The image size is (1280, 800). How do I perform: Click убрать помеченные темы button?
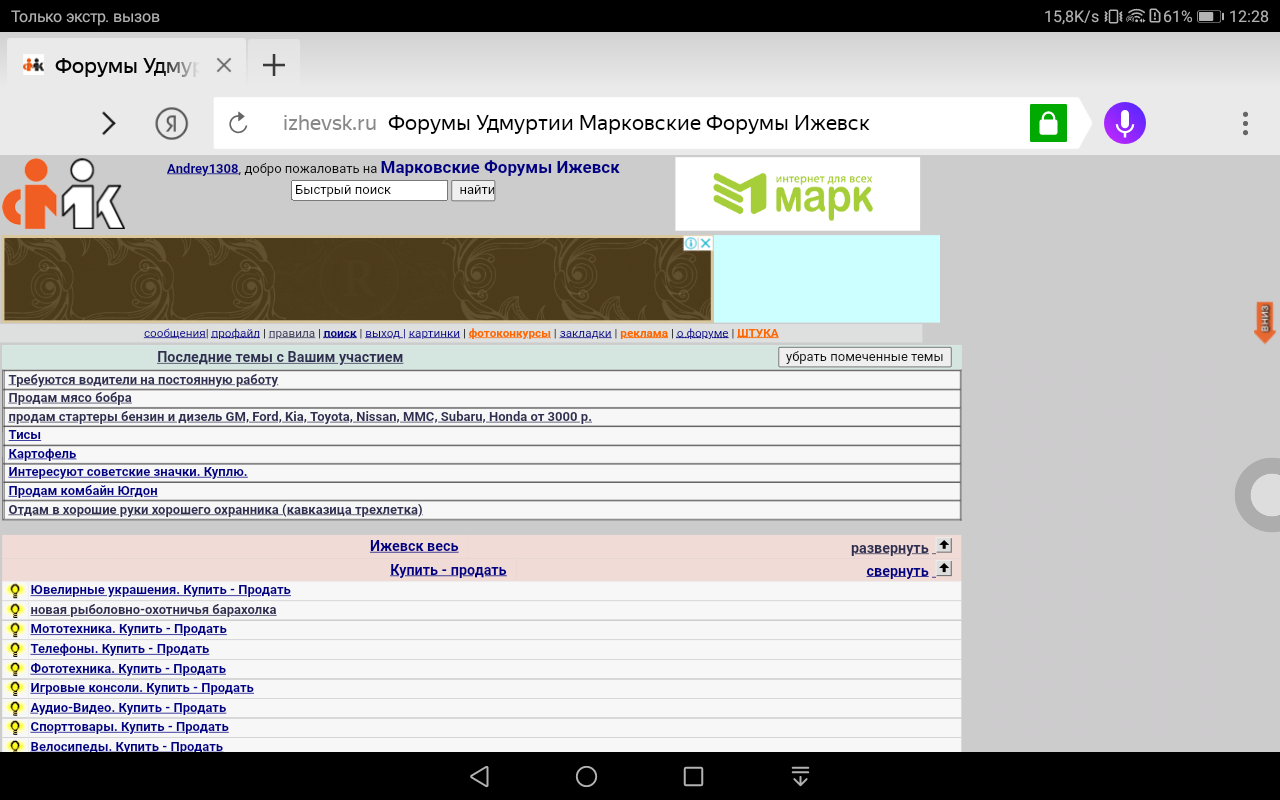coord(864,357)
